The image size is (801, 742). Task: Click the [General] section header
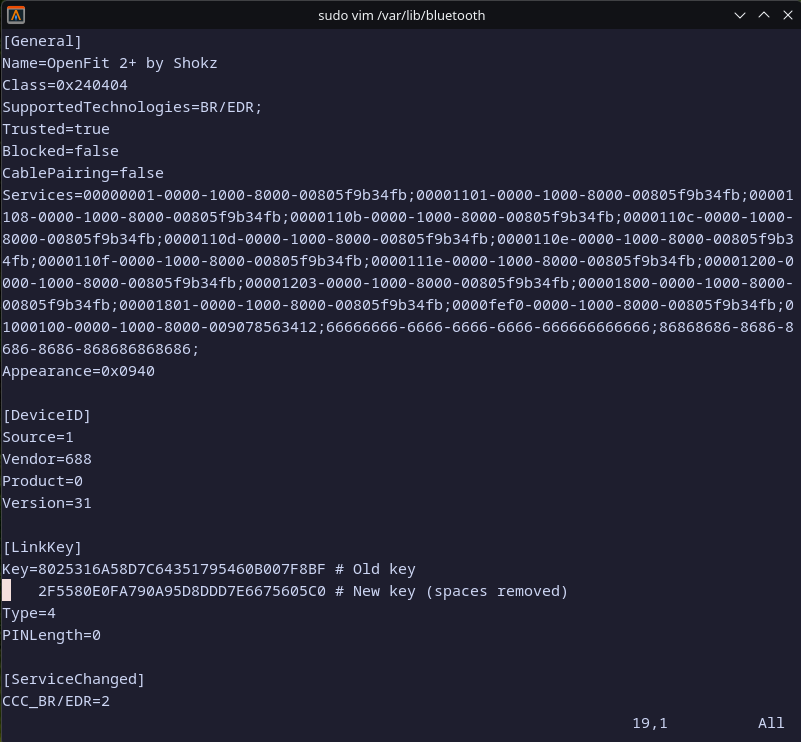pos(42,41)
